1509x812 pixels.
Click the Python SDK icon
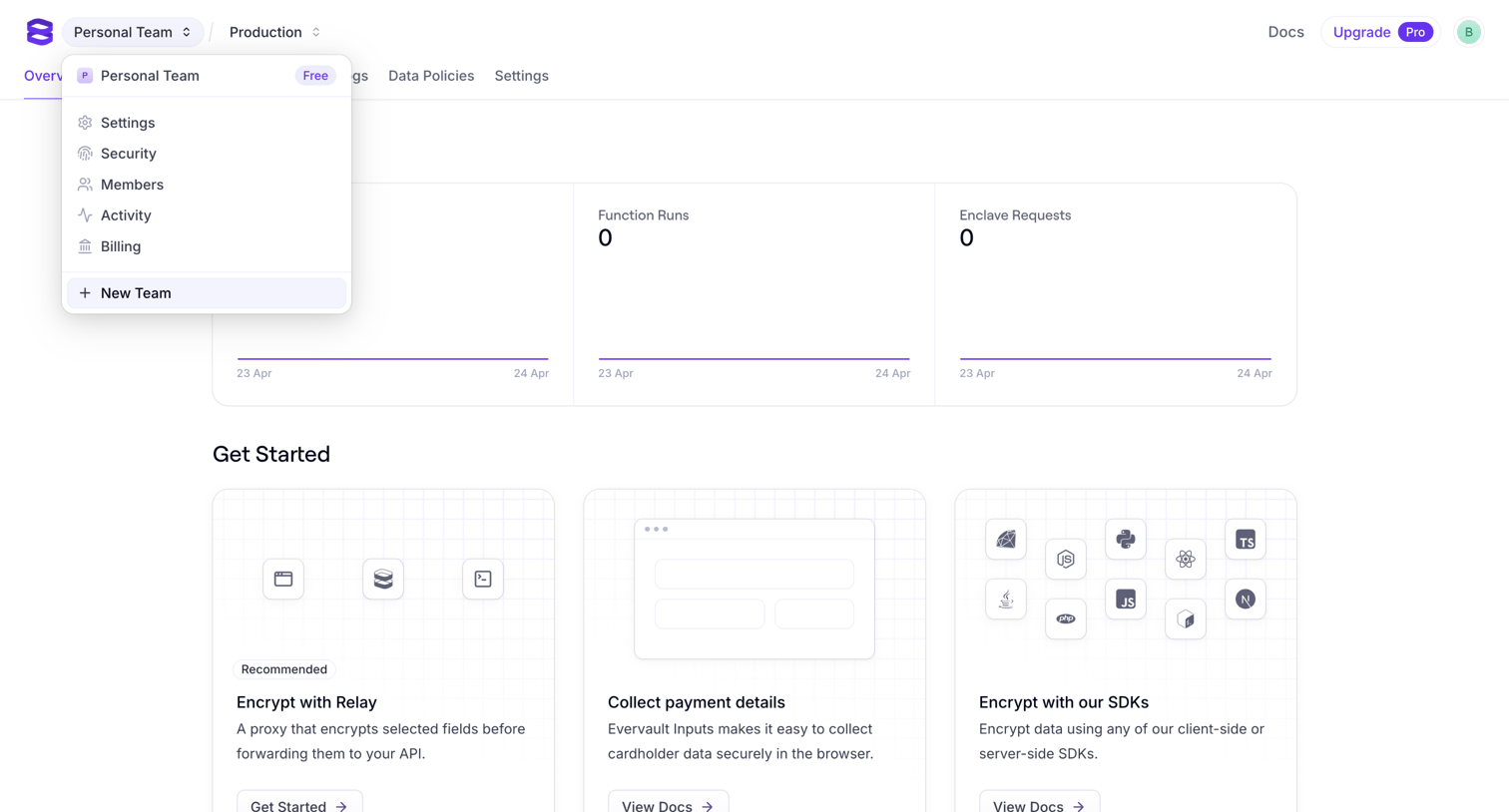(1126, 540)
